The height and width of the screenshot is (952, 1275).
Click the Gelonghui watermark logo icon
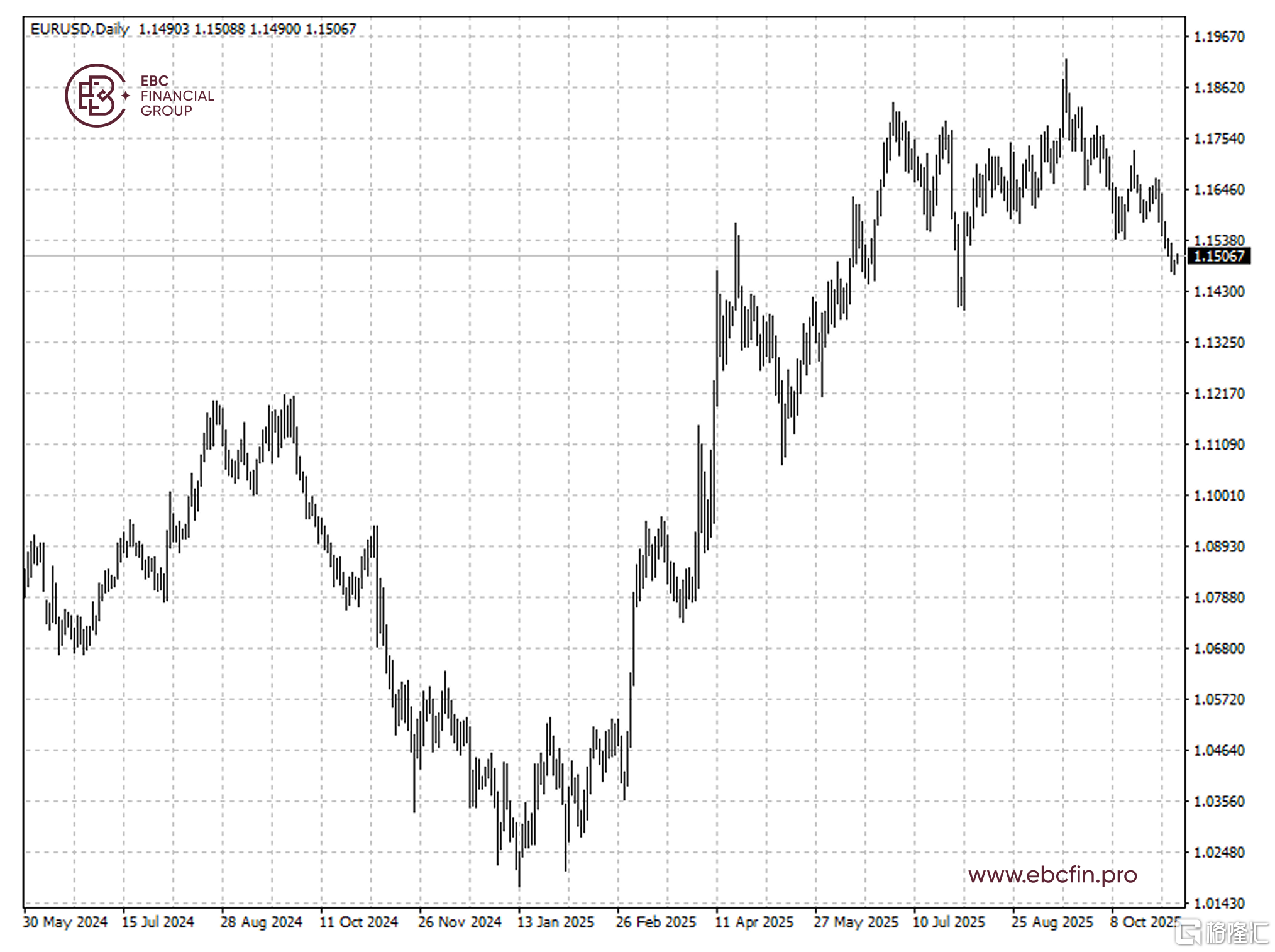1188,932
